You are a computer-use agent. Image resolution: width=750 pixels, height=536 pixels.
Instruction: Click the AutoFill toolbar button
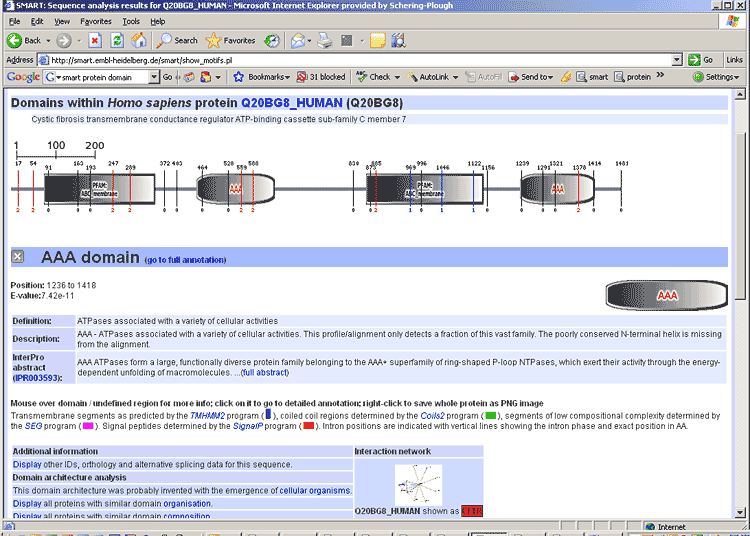coord(484,77)
